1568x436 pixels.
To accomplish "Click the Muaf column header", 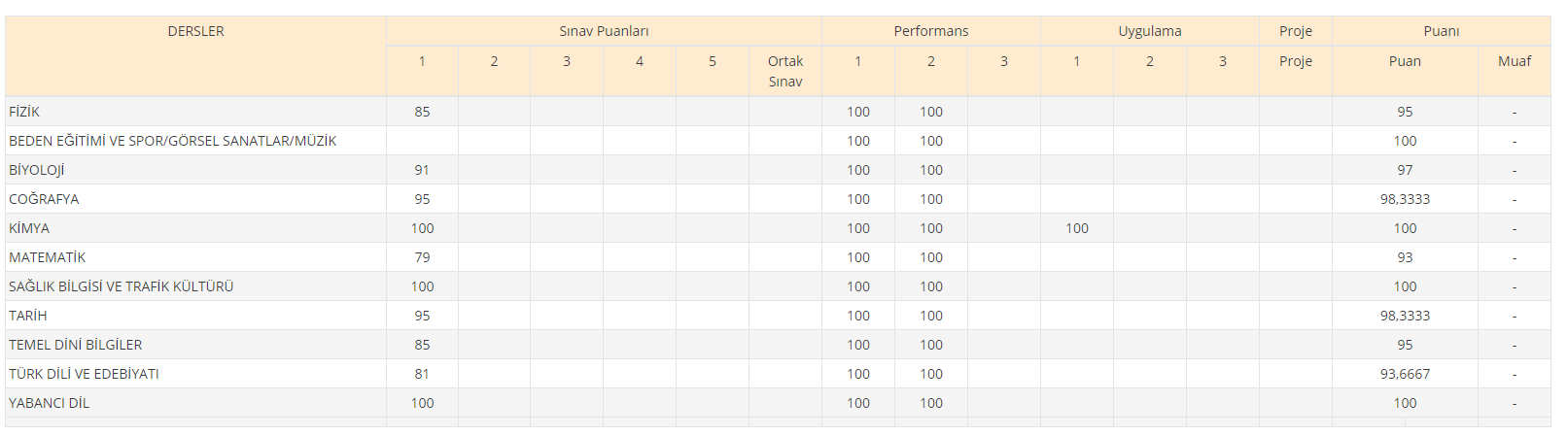I will 1514,61.
